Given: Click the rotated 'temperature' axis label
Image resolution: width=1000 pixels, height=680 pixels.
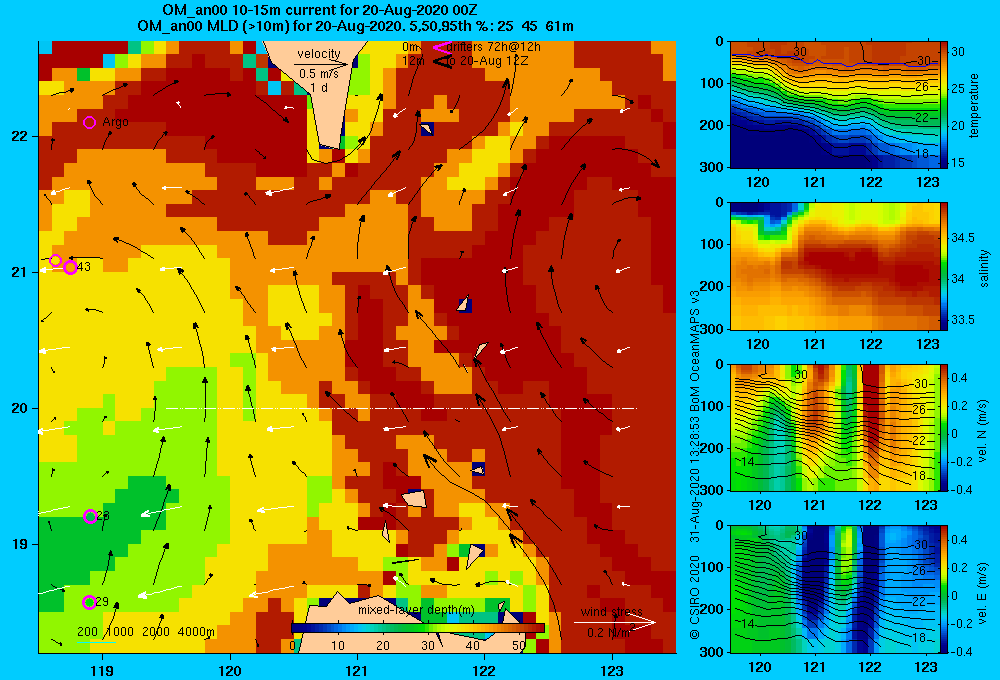Looking at the screenshot, I should point(973,105).
